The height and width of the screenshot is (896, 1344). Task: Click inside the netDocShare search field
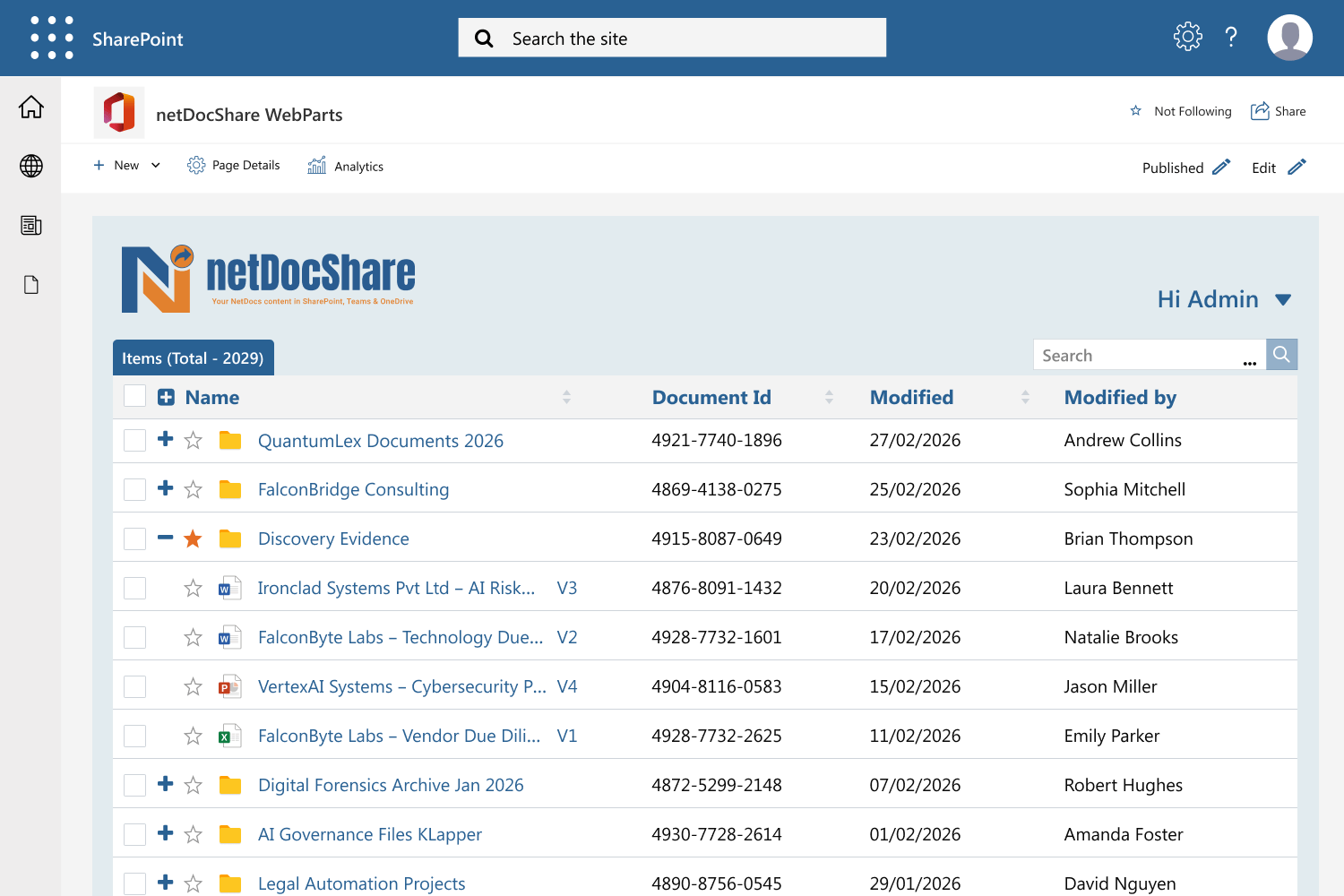coord(1138,354)
